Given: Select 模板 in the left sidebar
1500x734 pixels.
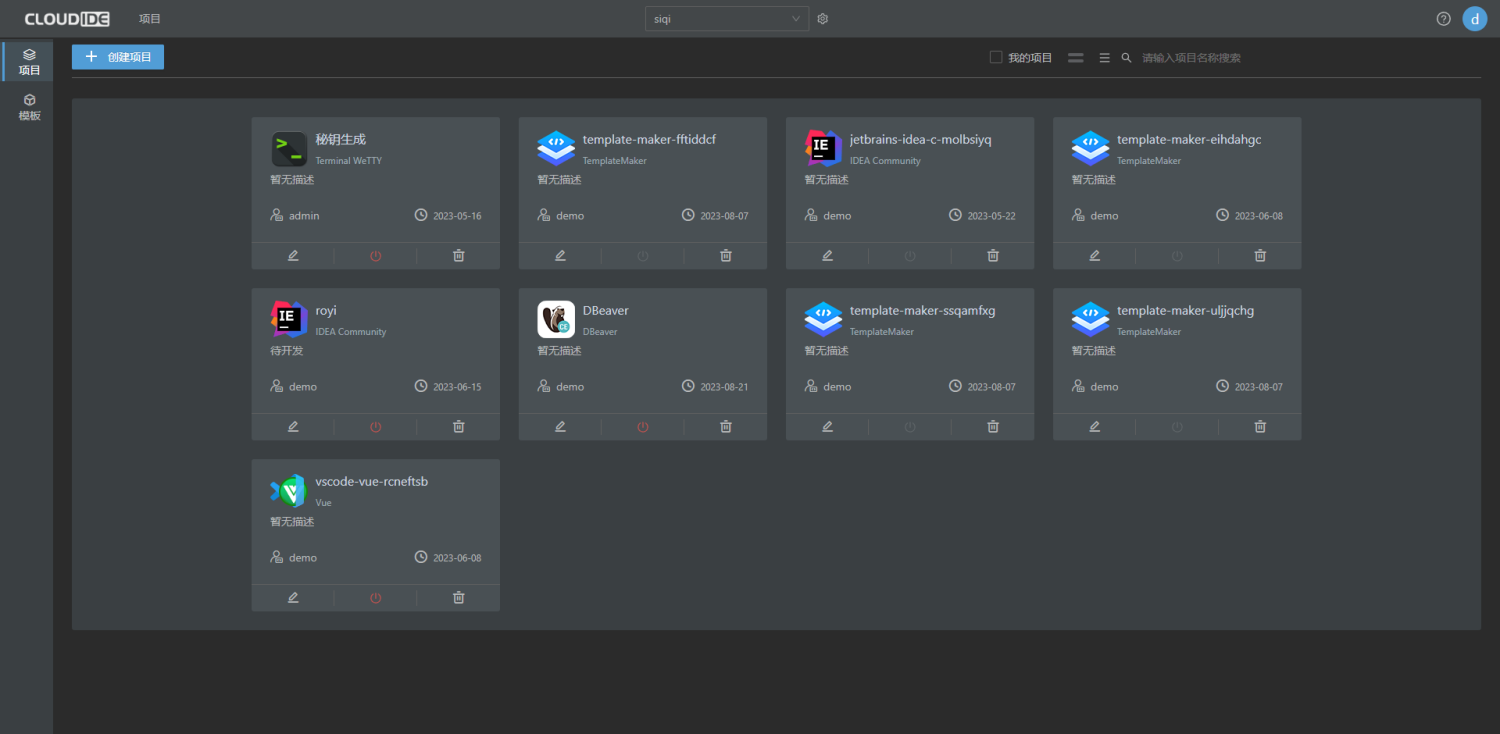Looking at the screenshot, I should point(29,107).
